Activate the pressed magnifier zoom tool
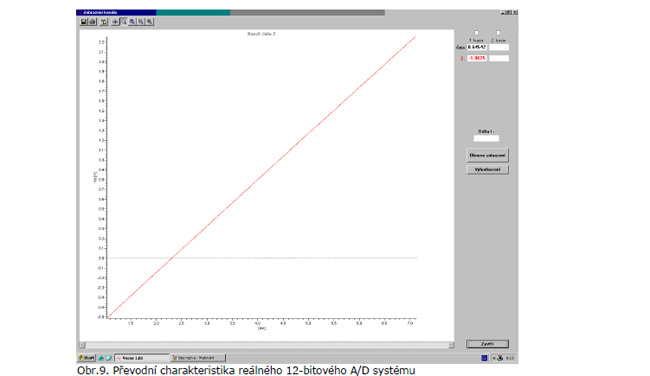650x376 pixels. click(x=124, y=22)
